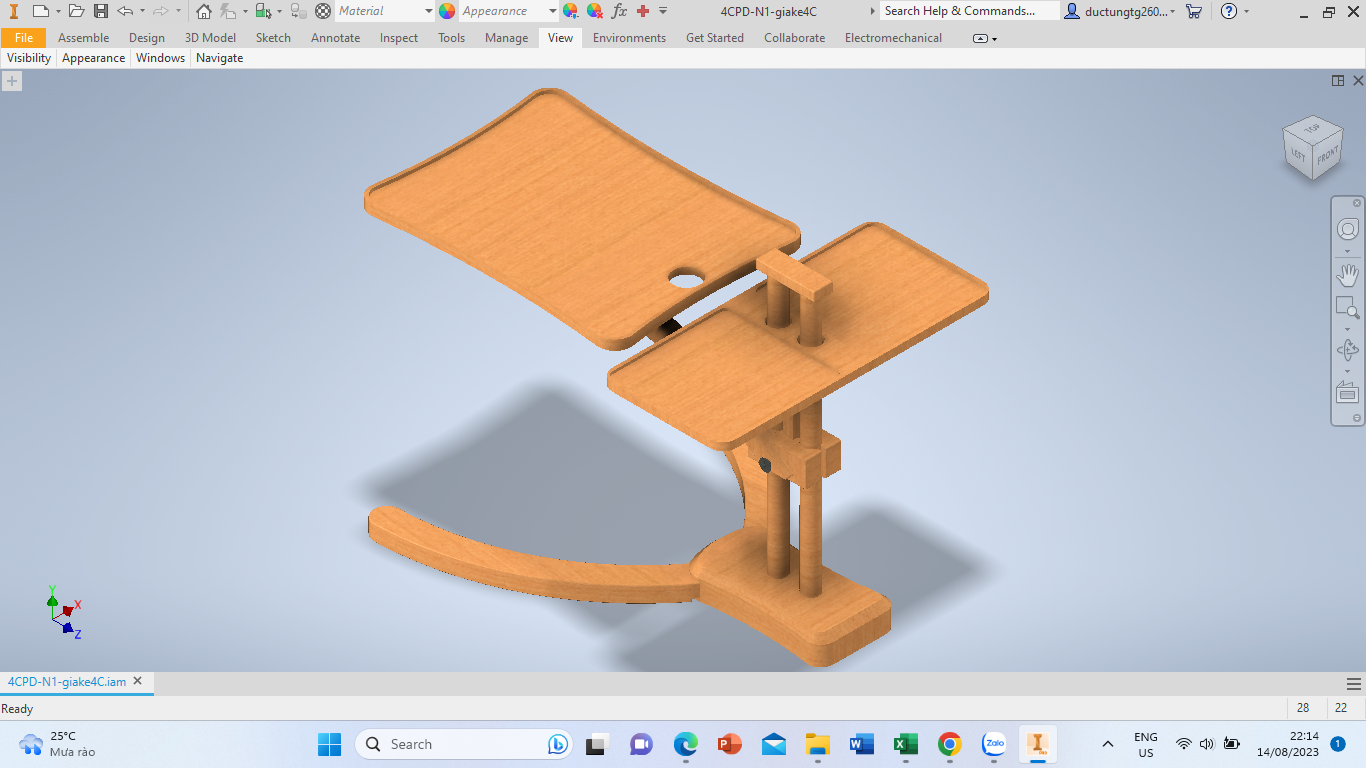Click the Local Update lightning icon
The width and height of the screenshot is (1366, 768).
coord(228,11)
